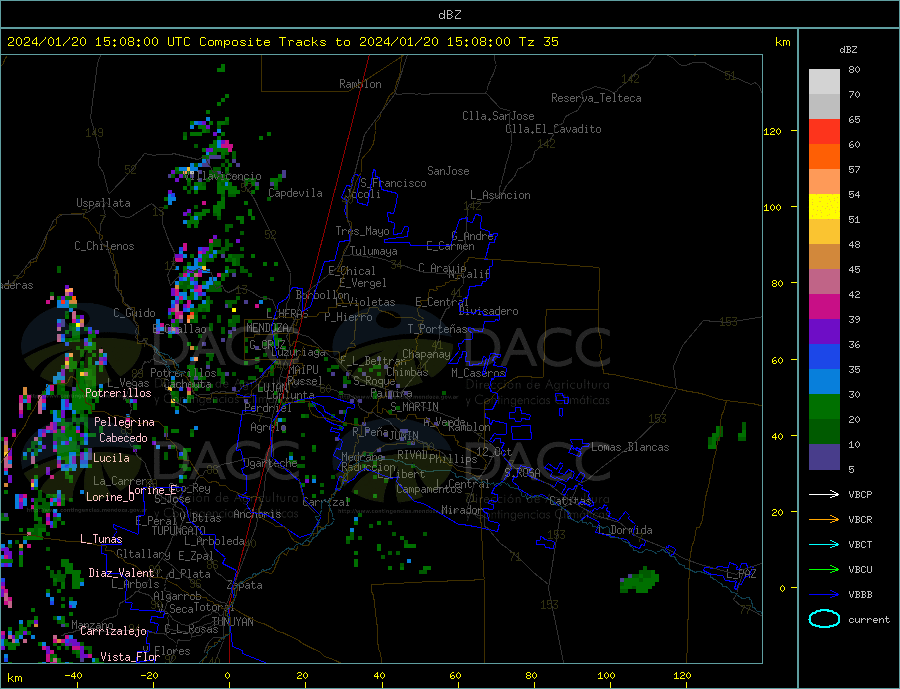Click the Carrizalejo white label
900x689 pixels.
(x=113, y=631)
